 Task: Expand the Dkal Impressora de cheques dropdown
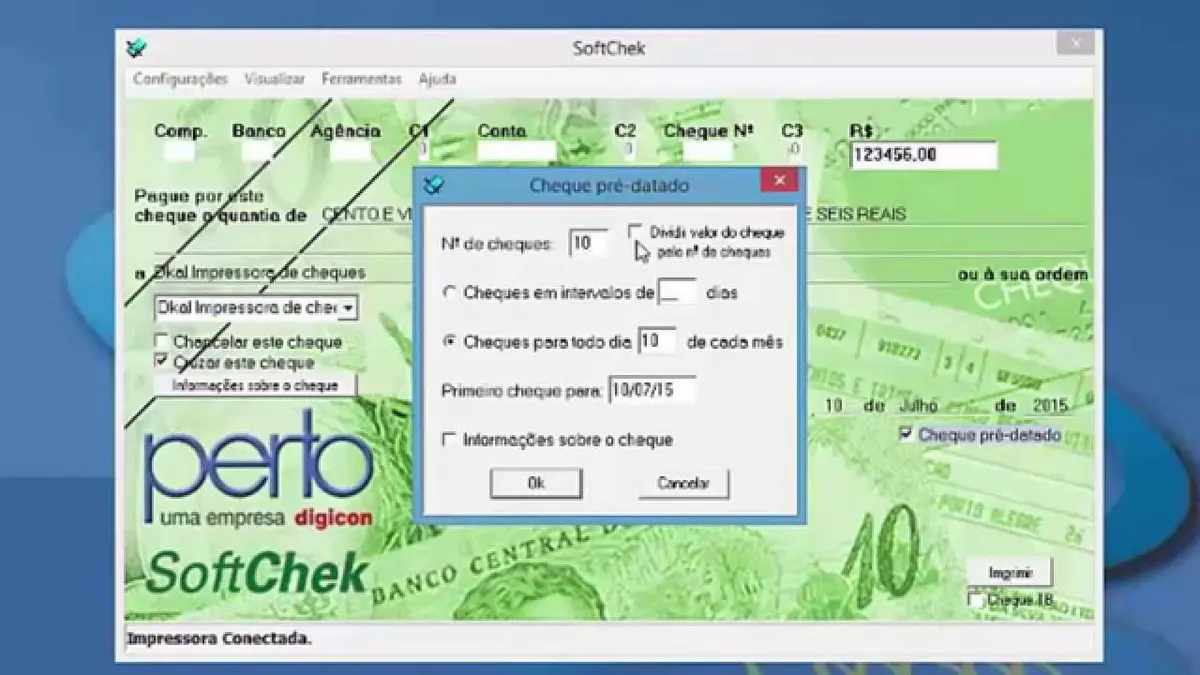click(347, 307)
